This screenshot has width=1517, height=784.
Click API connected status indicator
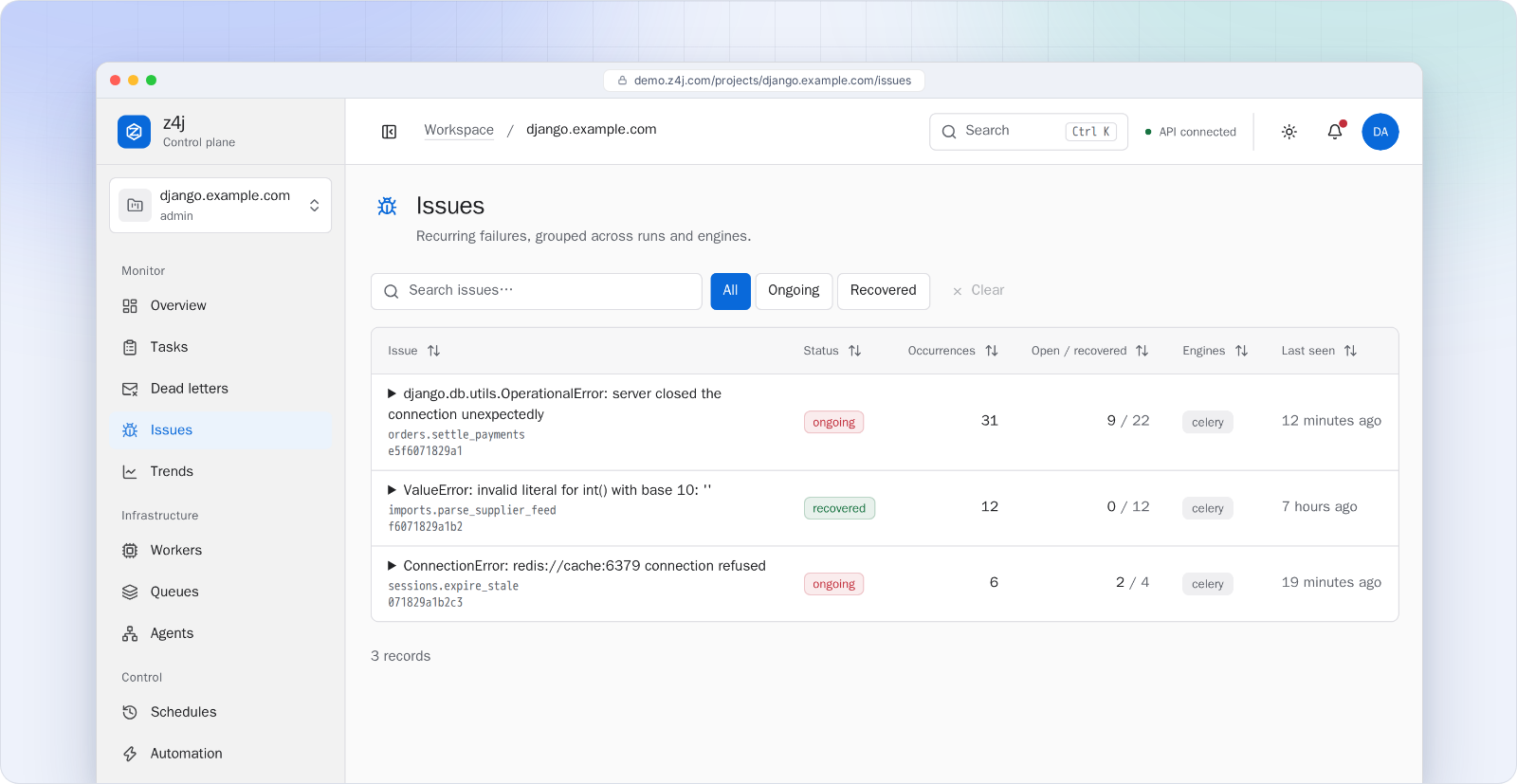(1191, 132)
